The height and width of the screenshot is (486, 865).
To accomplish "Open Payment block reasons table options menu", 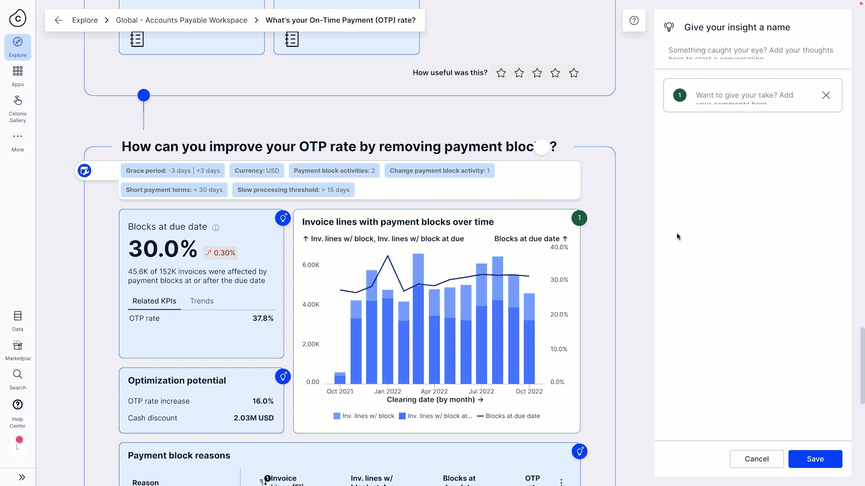I will pos(562,482).
